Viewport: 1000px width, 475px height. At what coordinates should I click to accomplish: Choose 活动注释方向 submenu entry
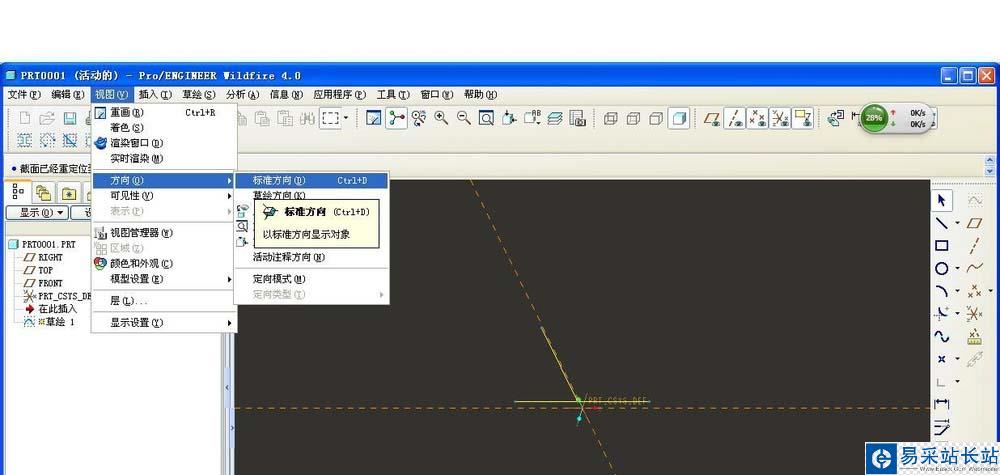coord(311,257)
